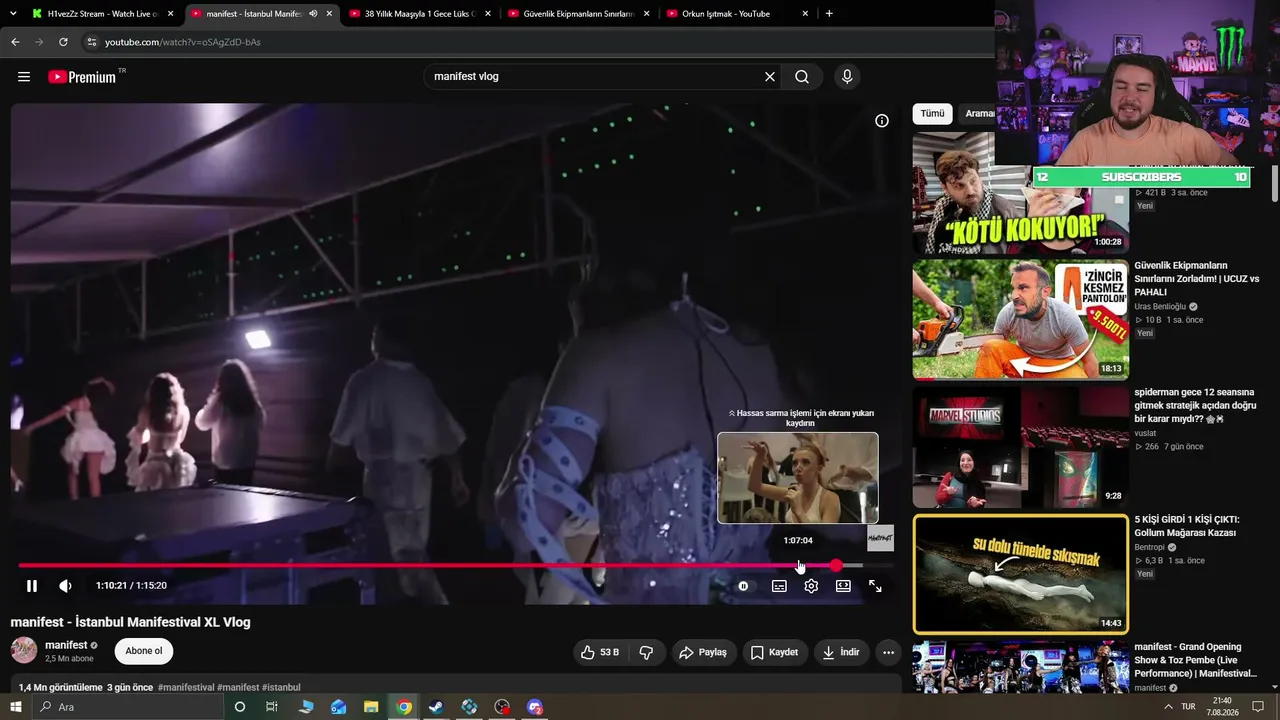Focus the YouTube search field
This screenshot has width=1280, height=720.
(595, 77)
